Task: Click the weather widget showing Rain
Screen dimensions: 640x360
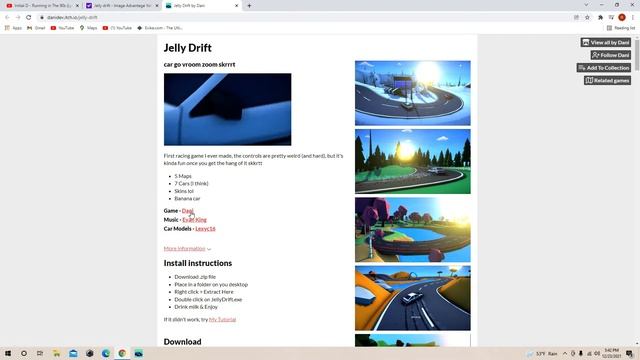Action: pos(542,353)
